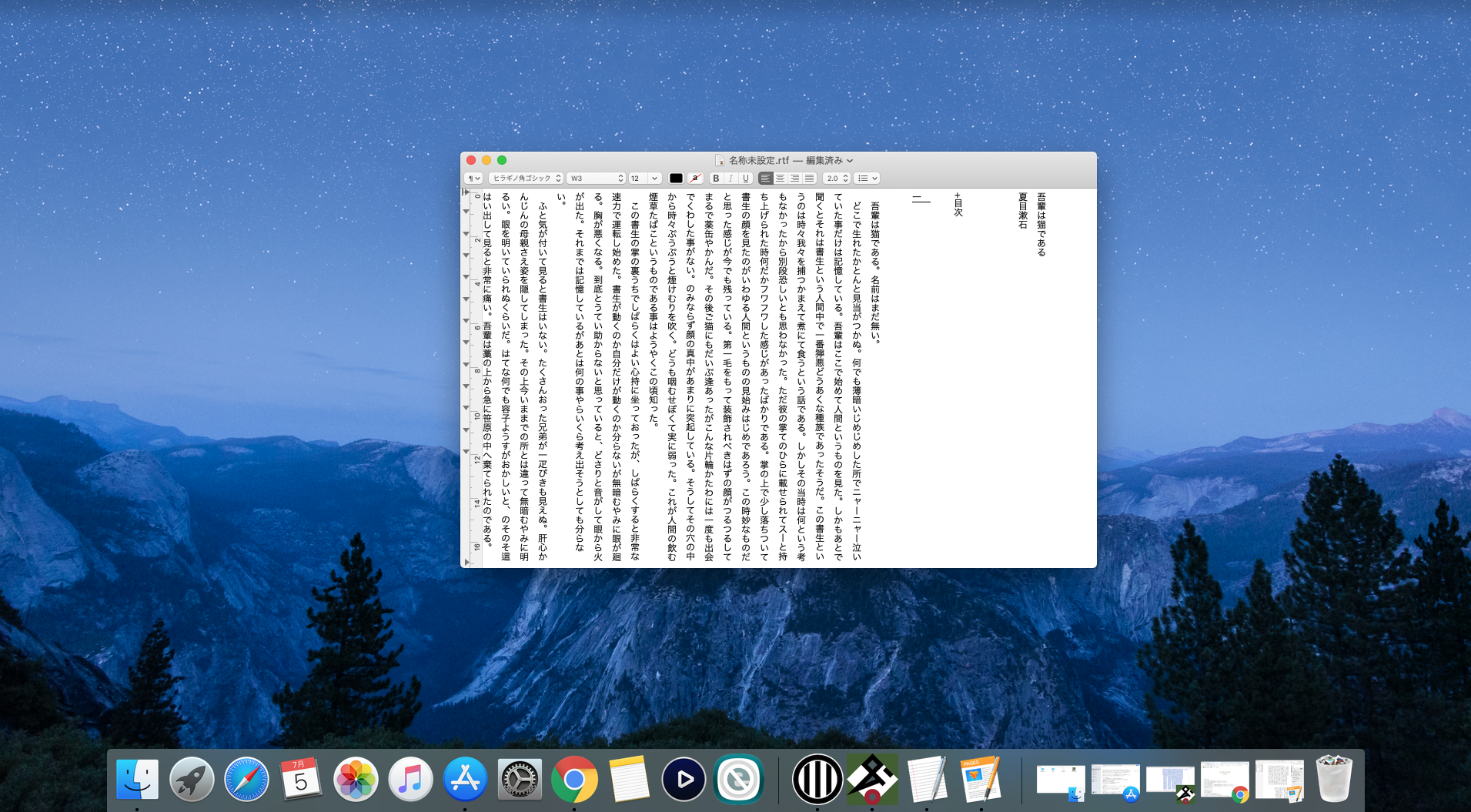
Task: Click the 夏目漱石 author line
Action: tap(1023, 211)
